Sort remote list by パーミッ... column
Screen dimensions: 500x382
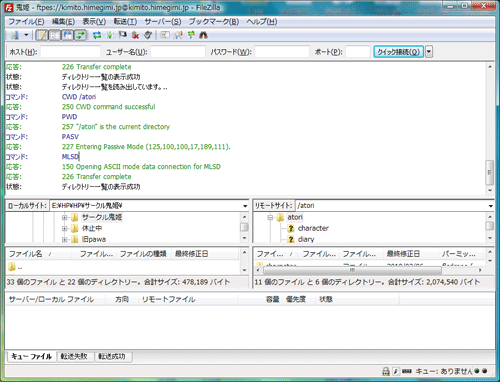(461, 254)
